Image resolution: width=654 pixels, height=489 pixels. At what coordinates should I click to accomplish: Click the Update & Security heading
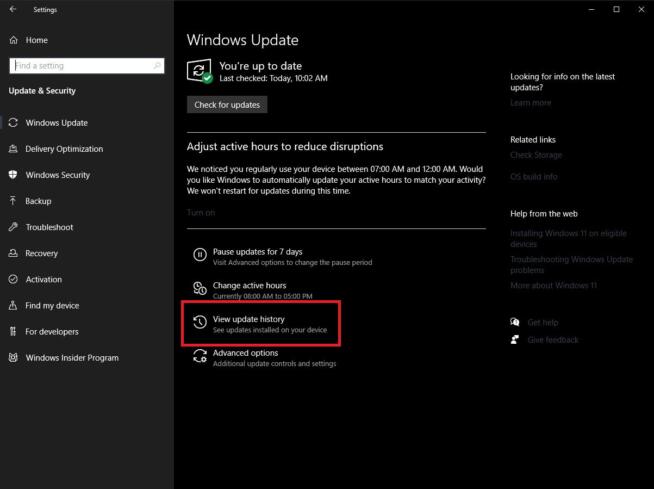click(42, 91)
